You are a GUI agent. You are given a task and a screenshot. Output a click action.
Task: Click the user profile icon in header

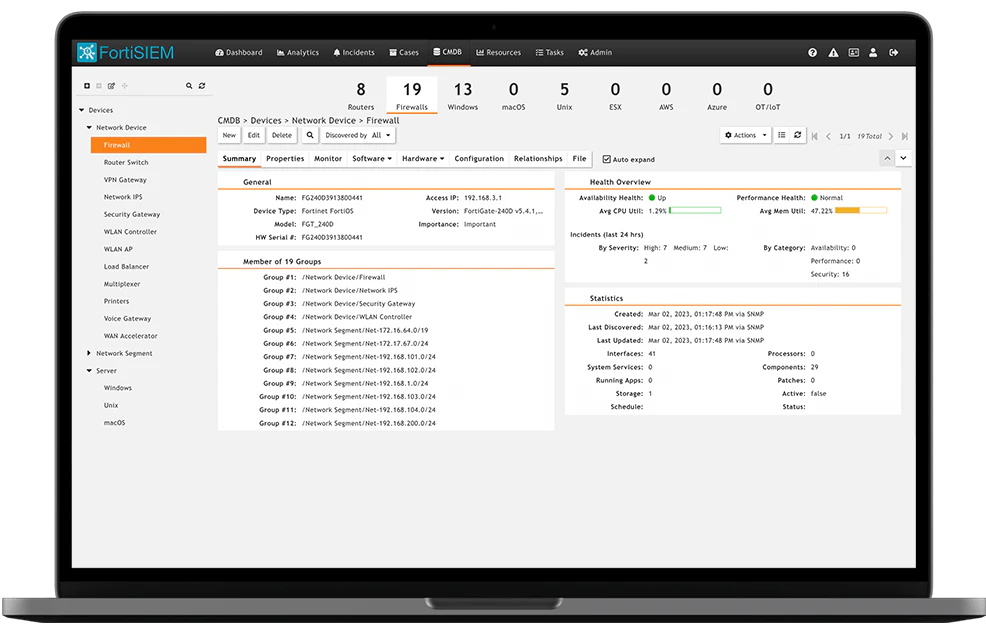pos(873,52)
